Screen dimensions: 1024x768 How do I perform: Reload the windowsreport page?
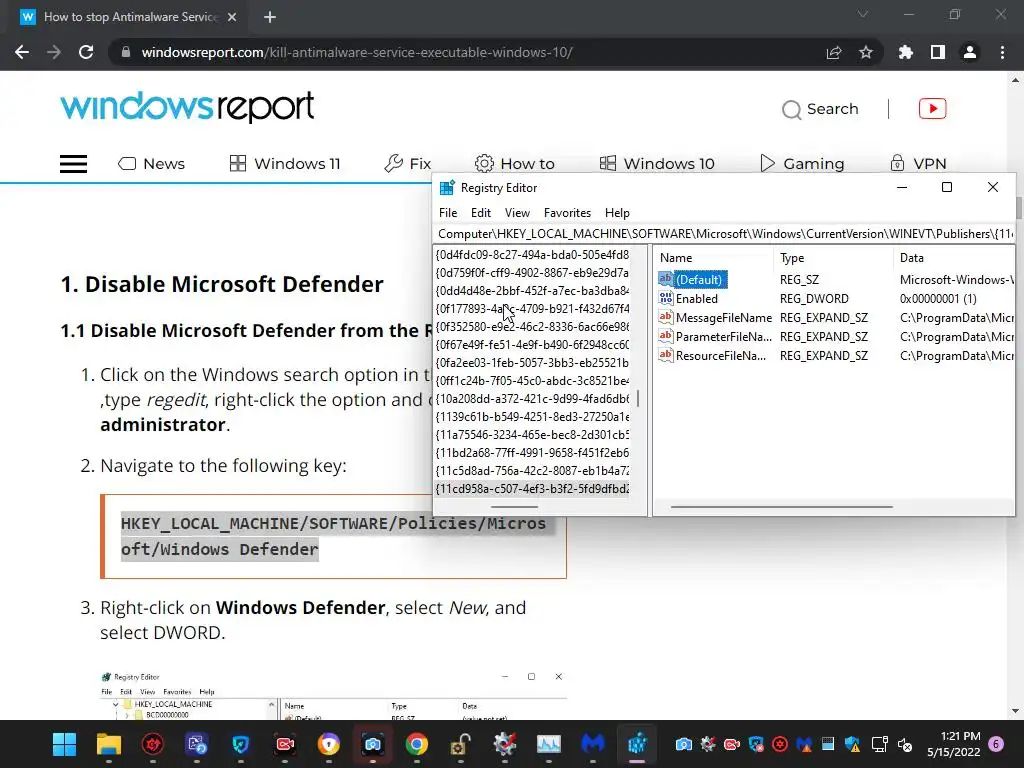click(x=86, y=52)
